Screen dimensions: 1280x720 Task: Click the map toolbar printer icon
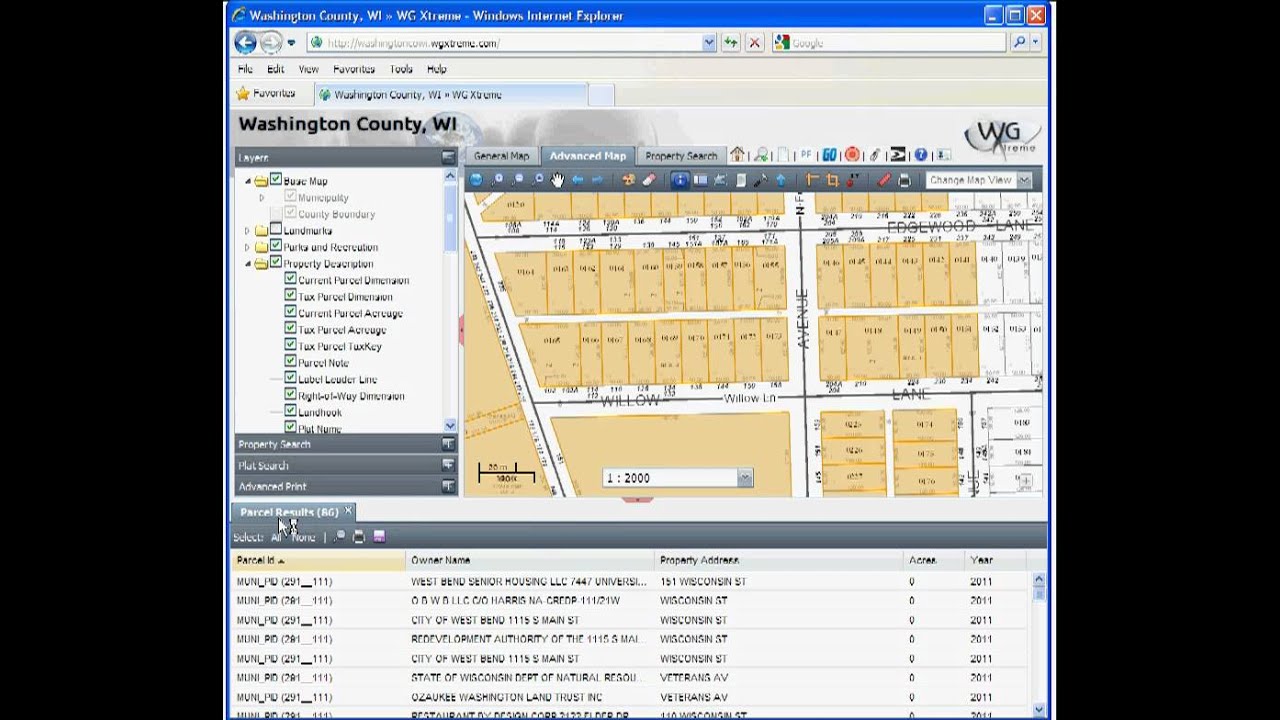click(x=904, y=180)
